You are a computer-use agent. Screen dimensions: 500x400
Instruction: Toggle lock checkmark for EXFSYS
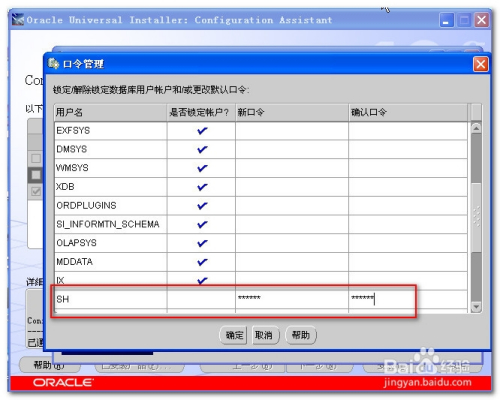202,131
